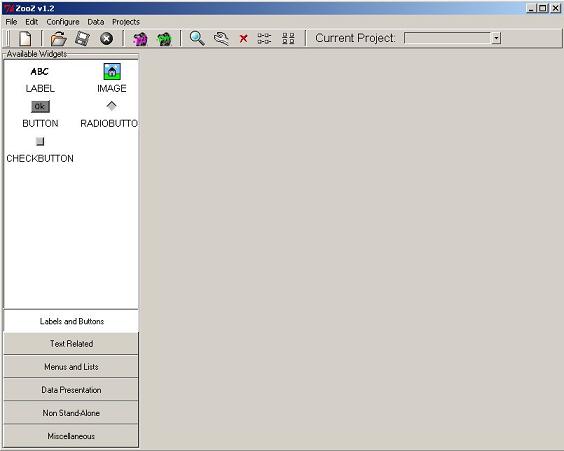This screenshot has width=564, height=451.
Task: Click the green bundle toolbar icon
Action: [164, 39]
